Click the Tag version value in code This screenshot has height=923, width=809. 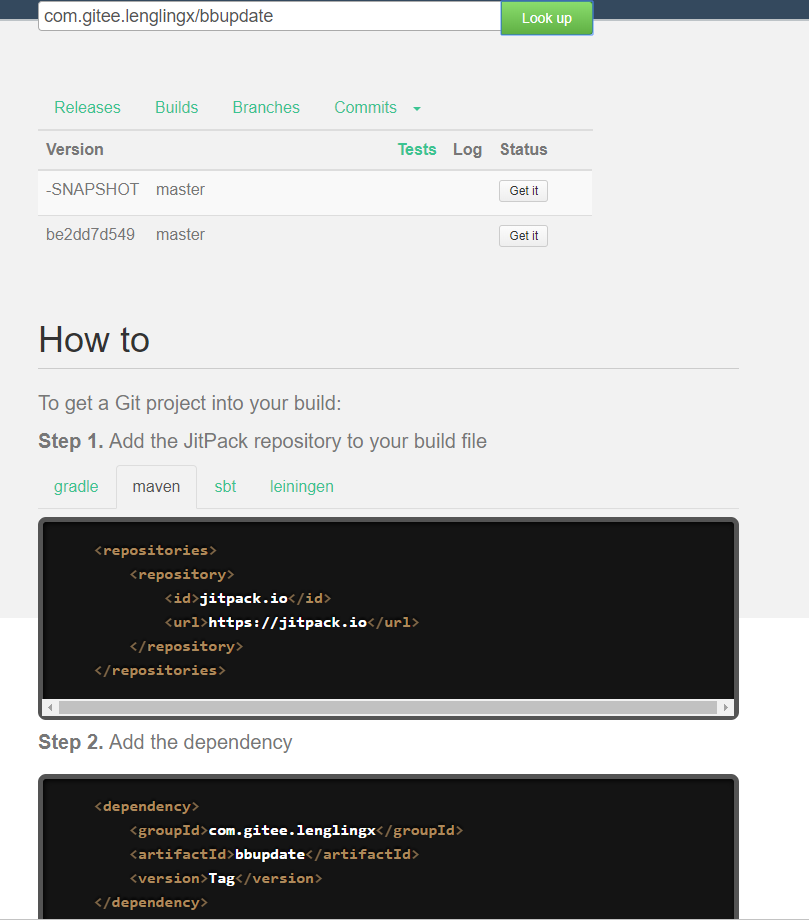(x=221, y=879)
